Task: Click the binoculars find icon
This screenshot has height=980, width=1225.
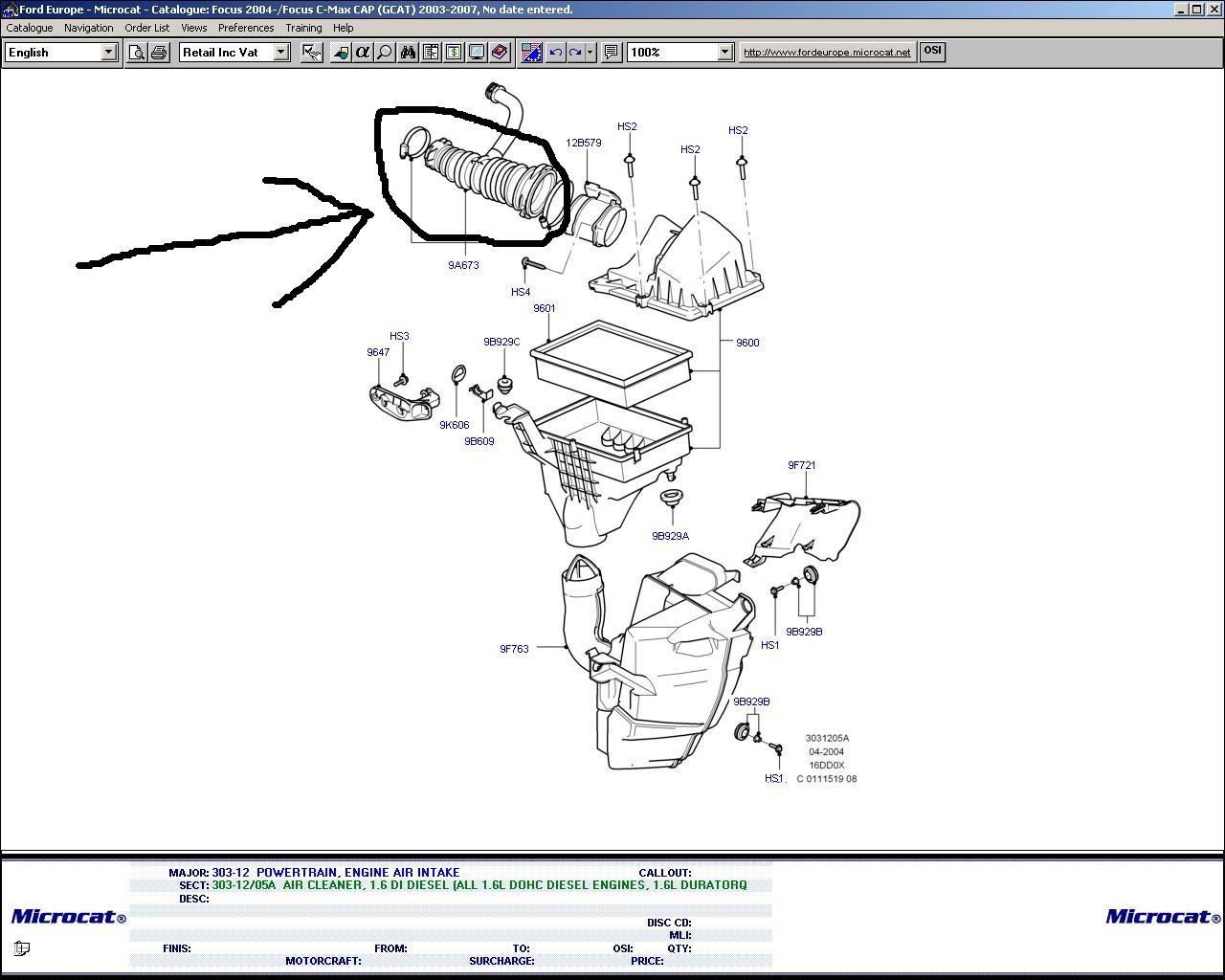Action: tap(409, 53)
